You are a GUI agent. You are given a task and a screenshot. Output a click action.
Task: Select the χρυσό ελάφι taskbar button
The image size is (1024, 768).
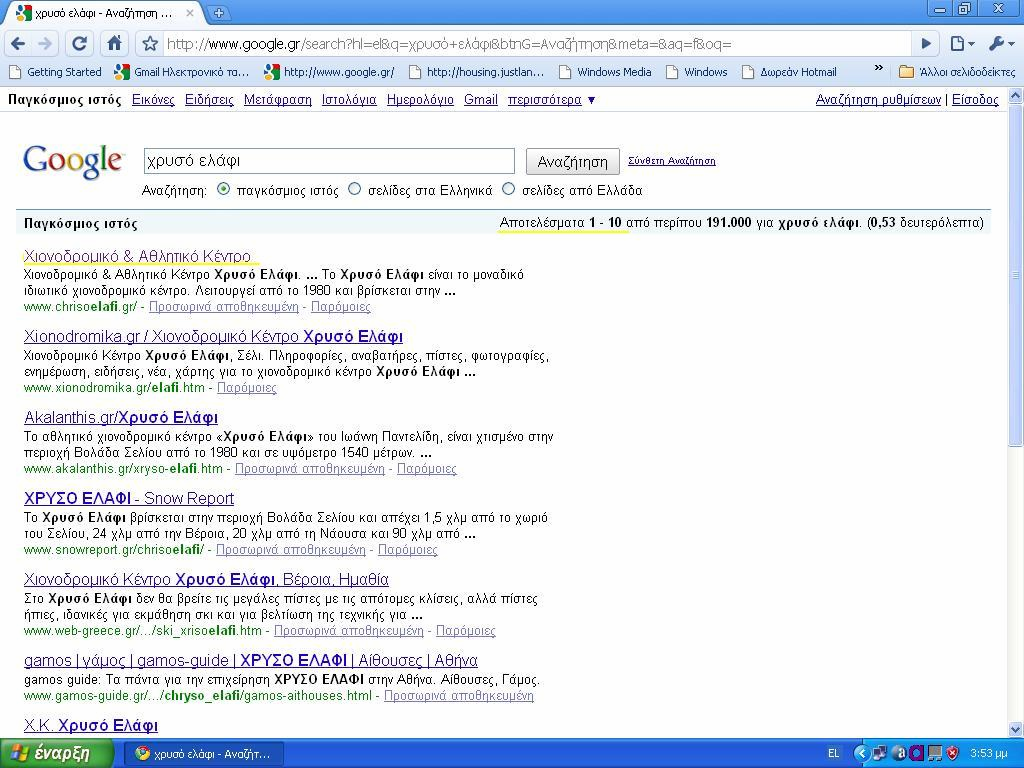pos(203,754)
